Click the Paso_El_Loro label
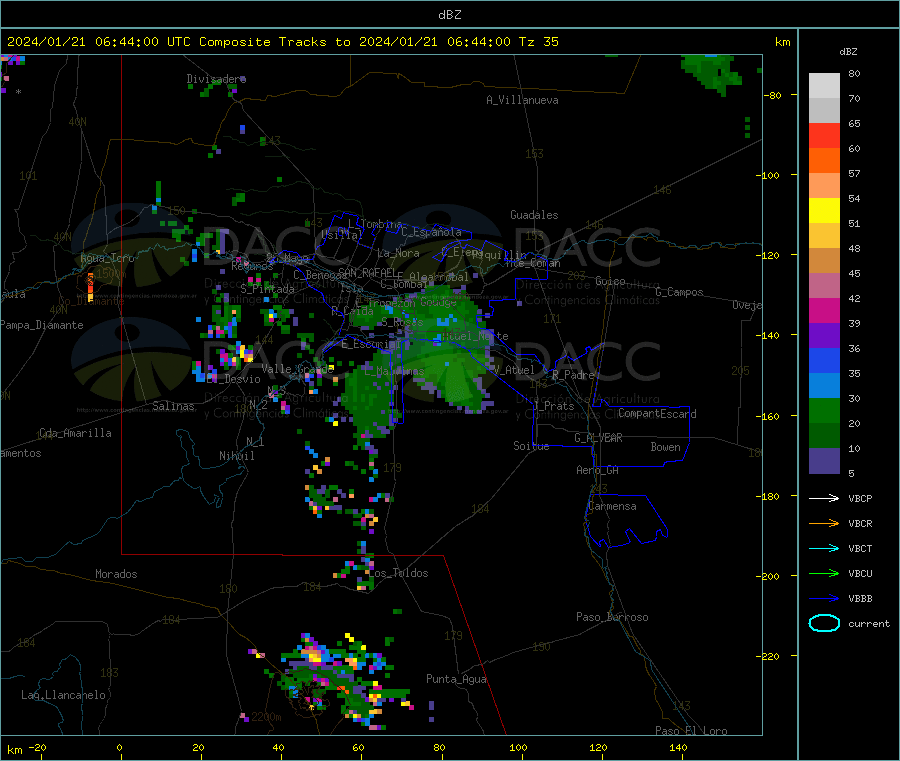 tap(691, 731)
